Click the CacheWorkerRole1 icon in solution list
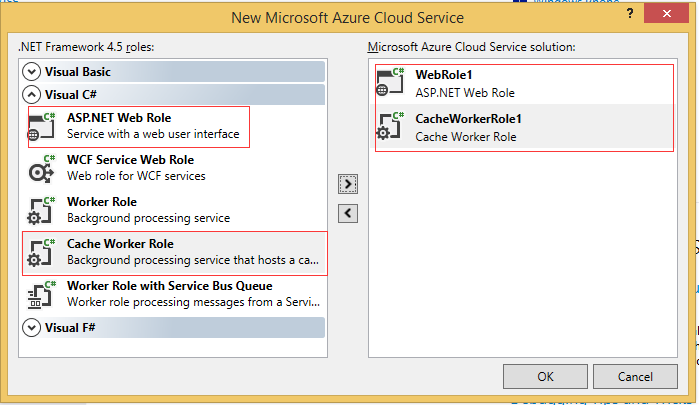Screen dimensions: 699x405 tap(390, 126)
